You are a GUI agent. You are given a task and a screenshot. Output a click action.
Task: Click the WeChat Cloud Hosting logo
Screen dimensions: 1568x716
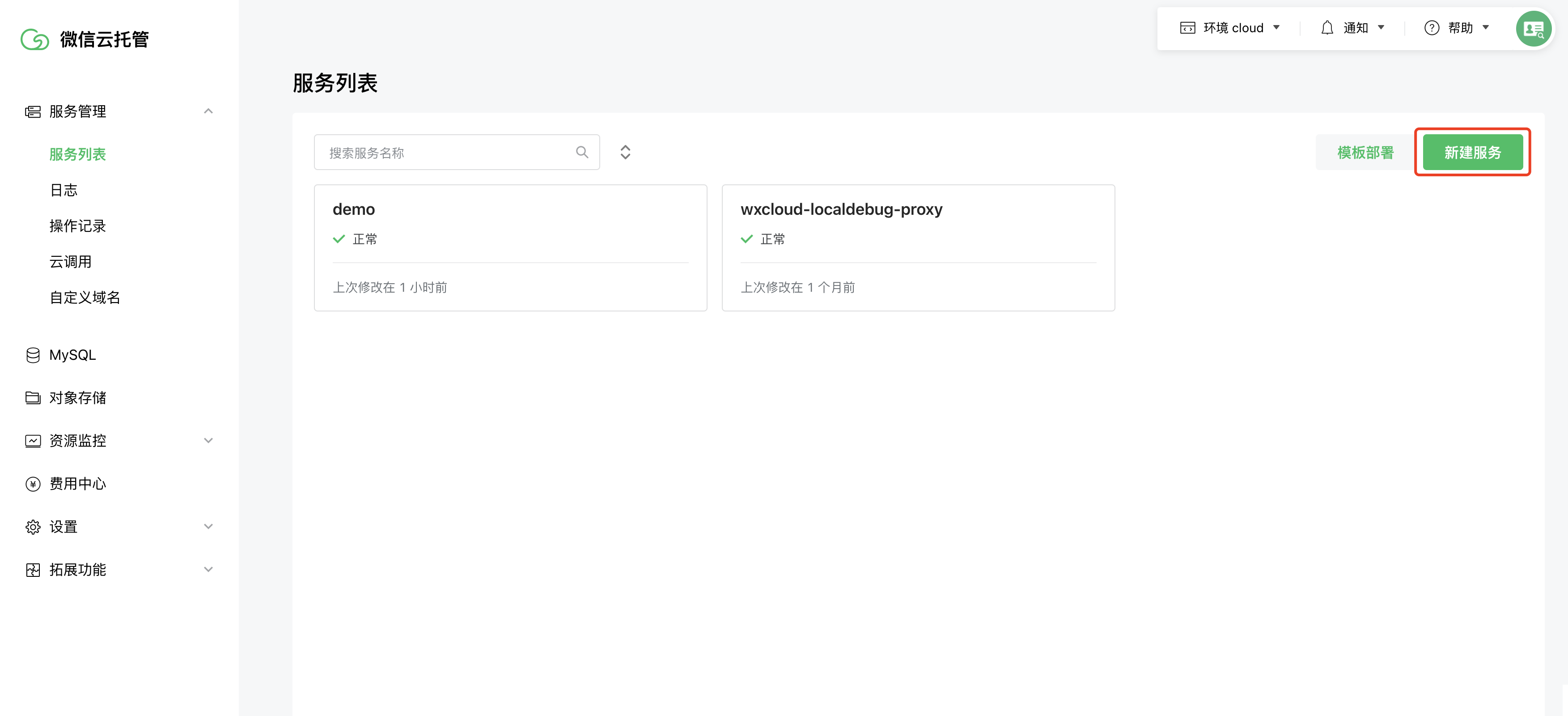pos(35,39)
